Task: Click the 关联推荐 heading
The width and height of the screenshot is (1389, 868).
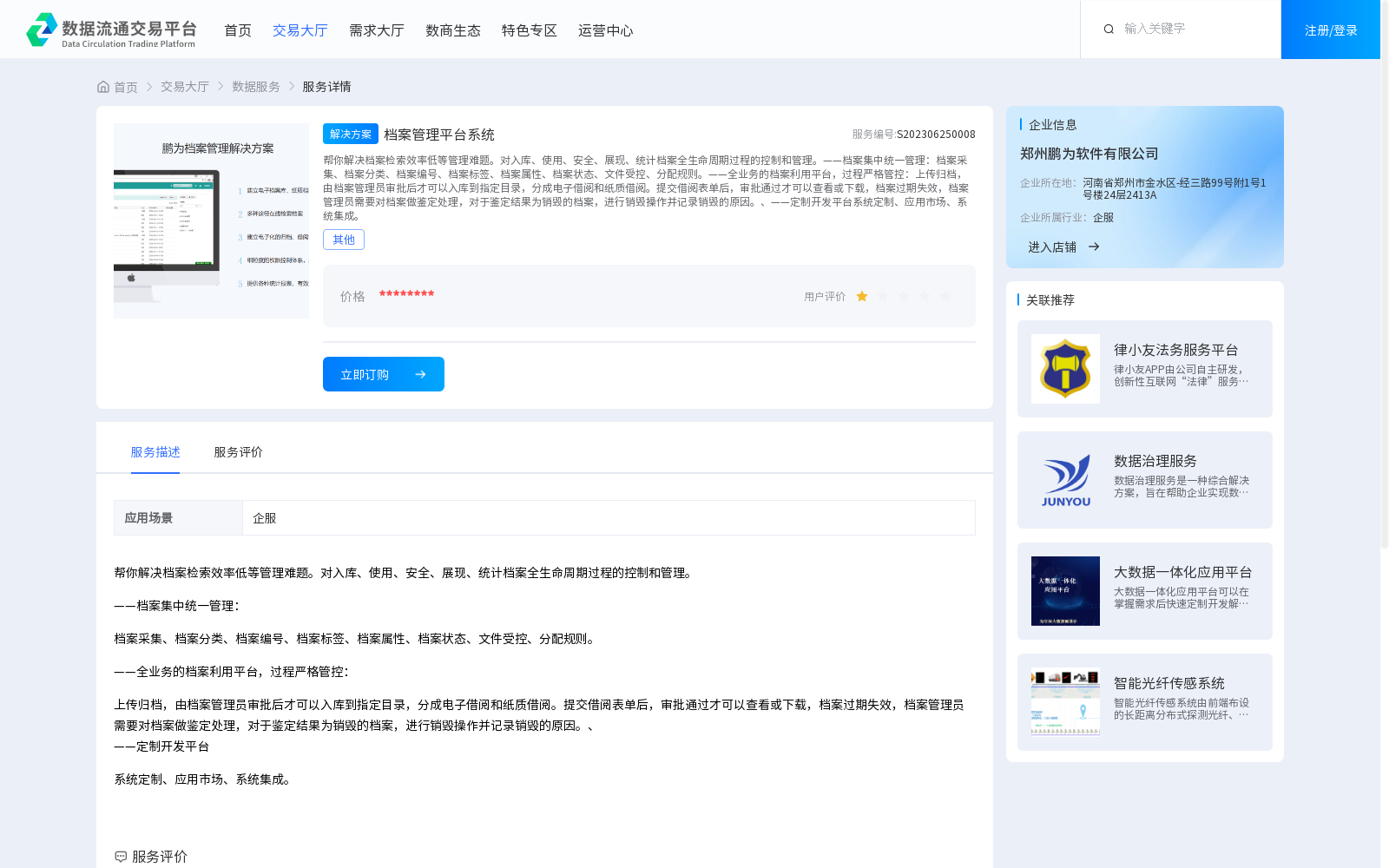Action: pyautogui.click(x=1050, y=299)
